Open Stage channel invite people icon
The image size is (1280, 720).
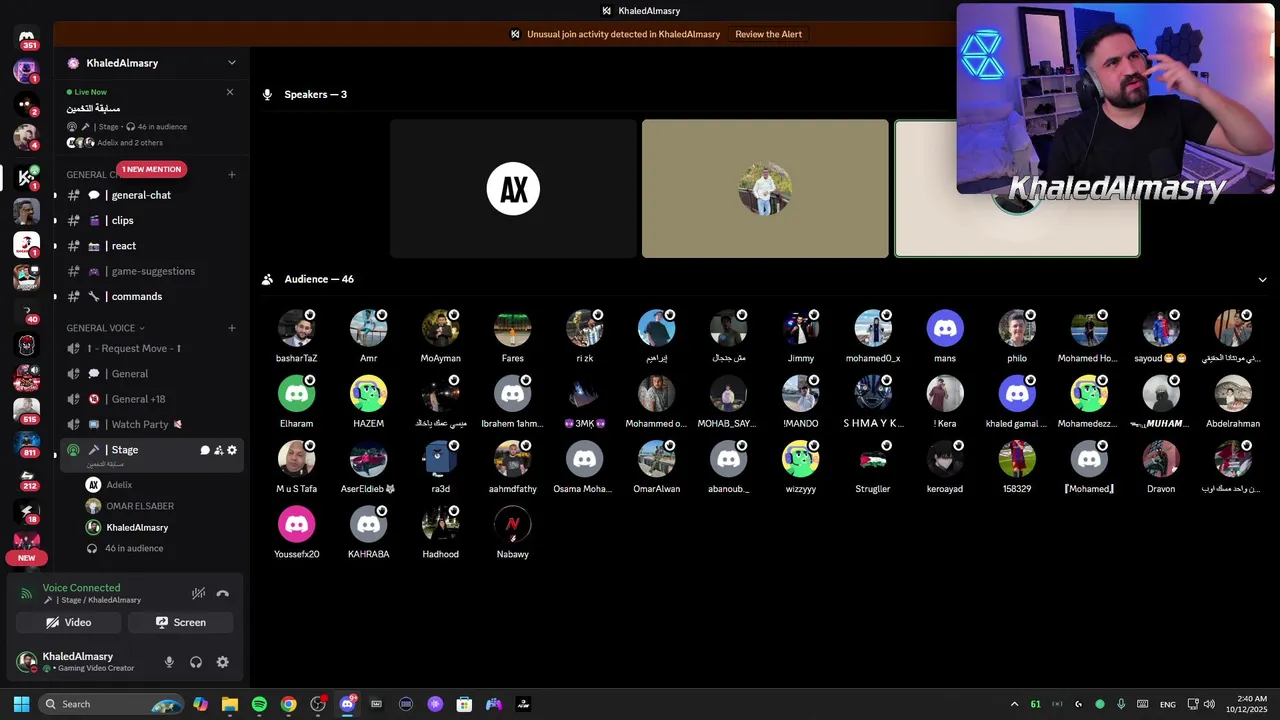point(218,450)
